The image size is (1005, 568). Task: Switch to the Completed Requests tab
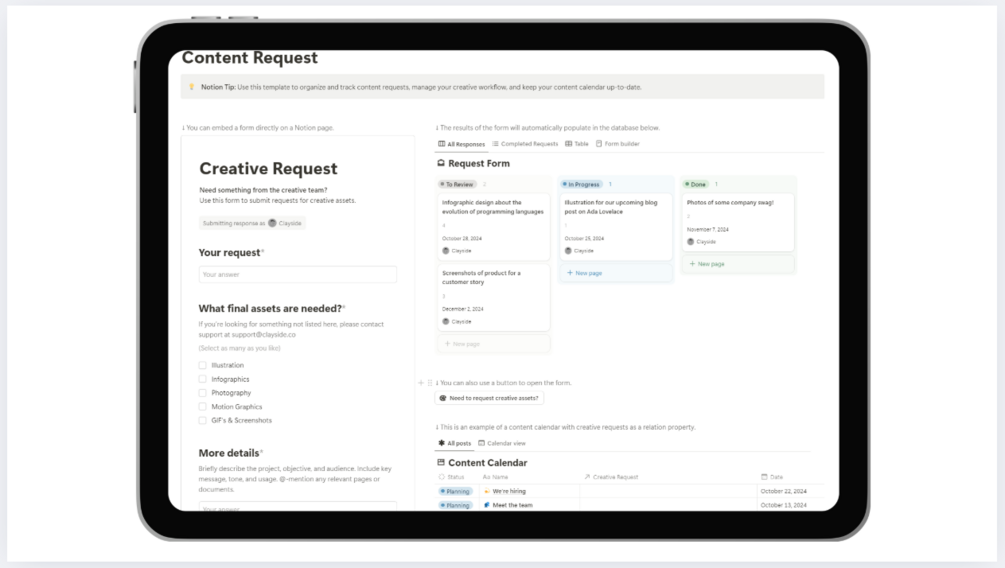[525, 144]
